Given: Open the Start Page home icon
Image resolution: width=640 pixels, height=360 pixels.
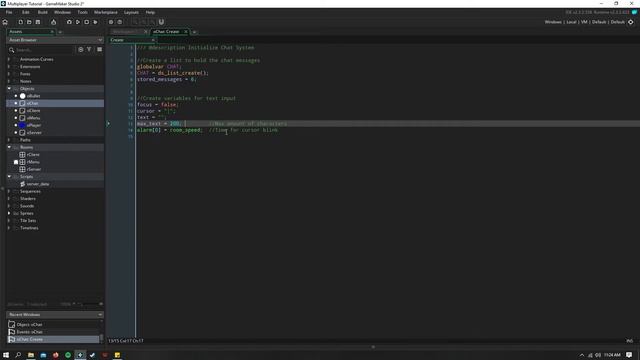Looking at the screenshot, I should point(5,22).
